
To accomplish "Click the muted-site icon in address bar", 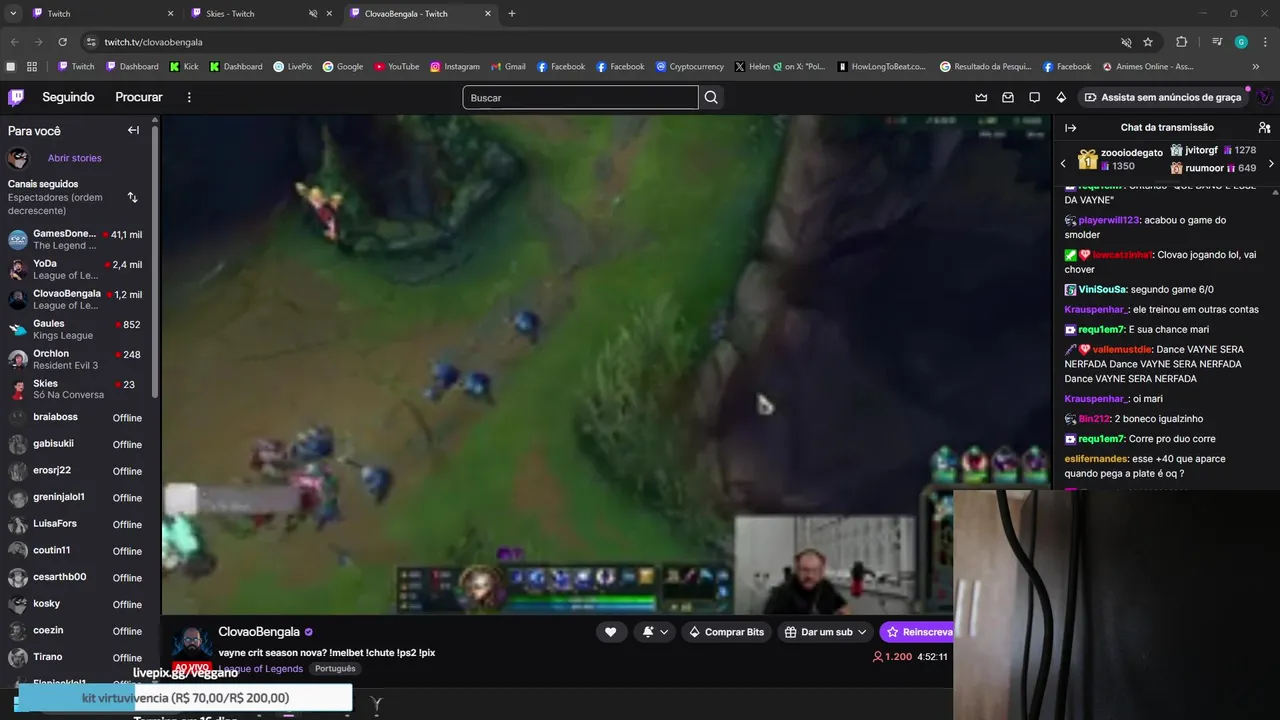I will click(1126, 42).
